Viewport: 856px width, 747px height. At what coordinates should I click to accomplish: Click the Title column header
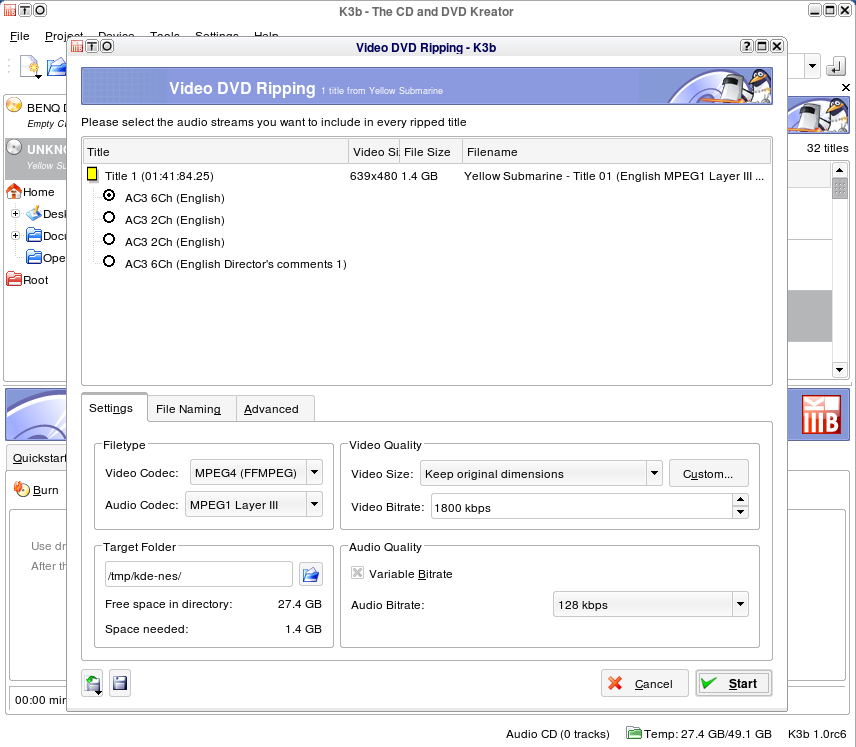tap(216, 152)
